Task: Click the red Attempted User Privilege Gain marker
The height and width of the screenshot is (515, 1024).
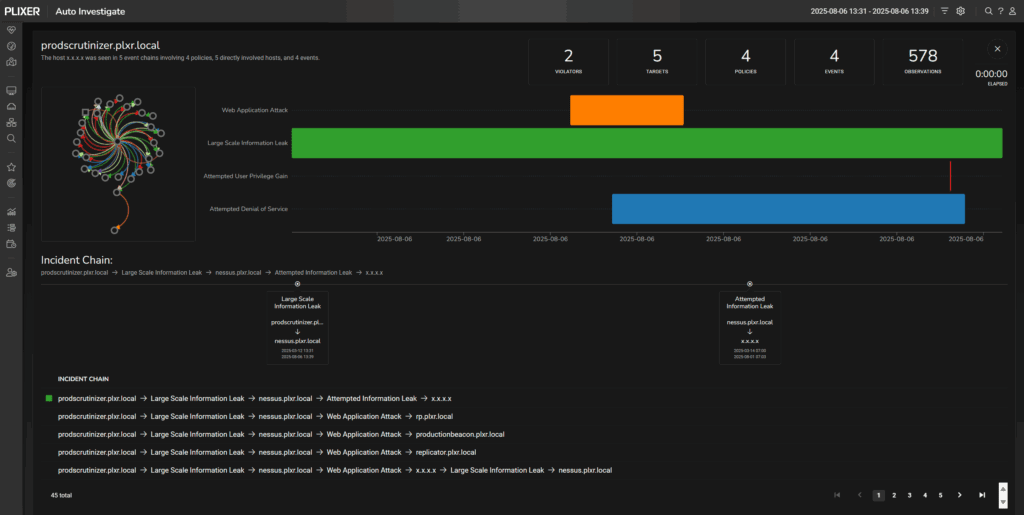Action: point(950,176)
